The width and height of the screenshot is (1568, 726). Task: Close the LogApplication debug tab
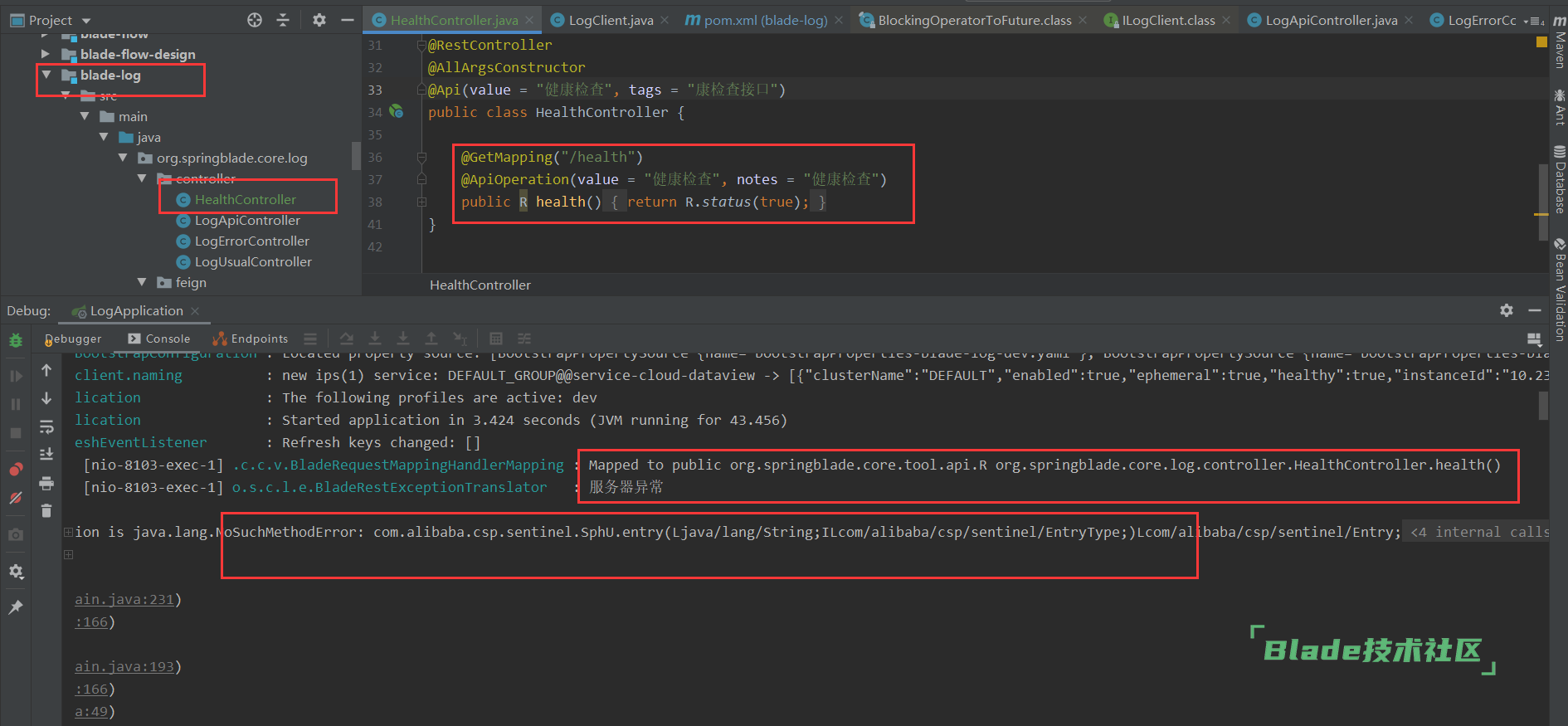click(x=195, y=311)
